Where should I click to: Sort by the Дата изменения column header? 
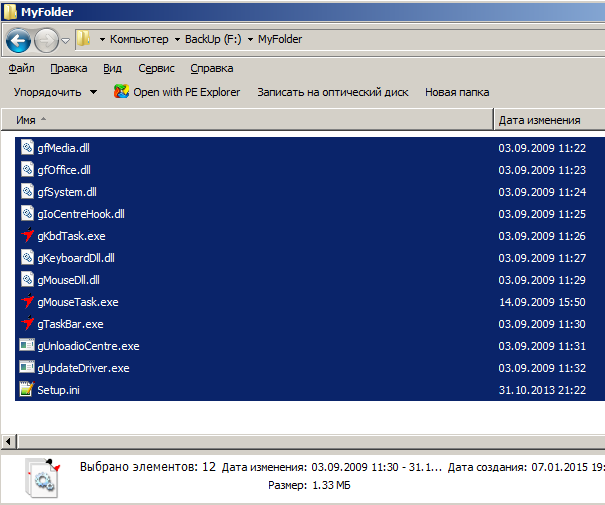(x=540, y=120)
